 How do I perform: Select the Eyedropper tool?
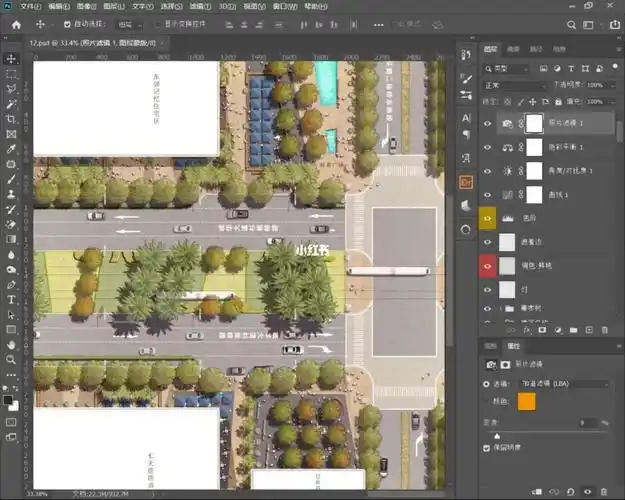coord(11,148)
